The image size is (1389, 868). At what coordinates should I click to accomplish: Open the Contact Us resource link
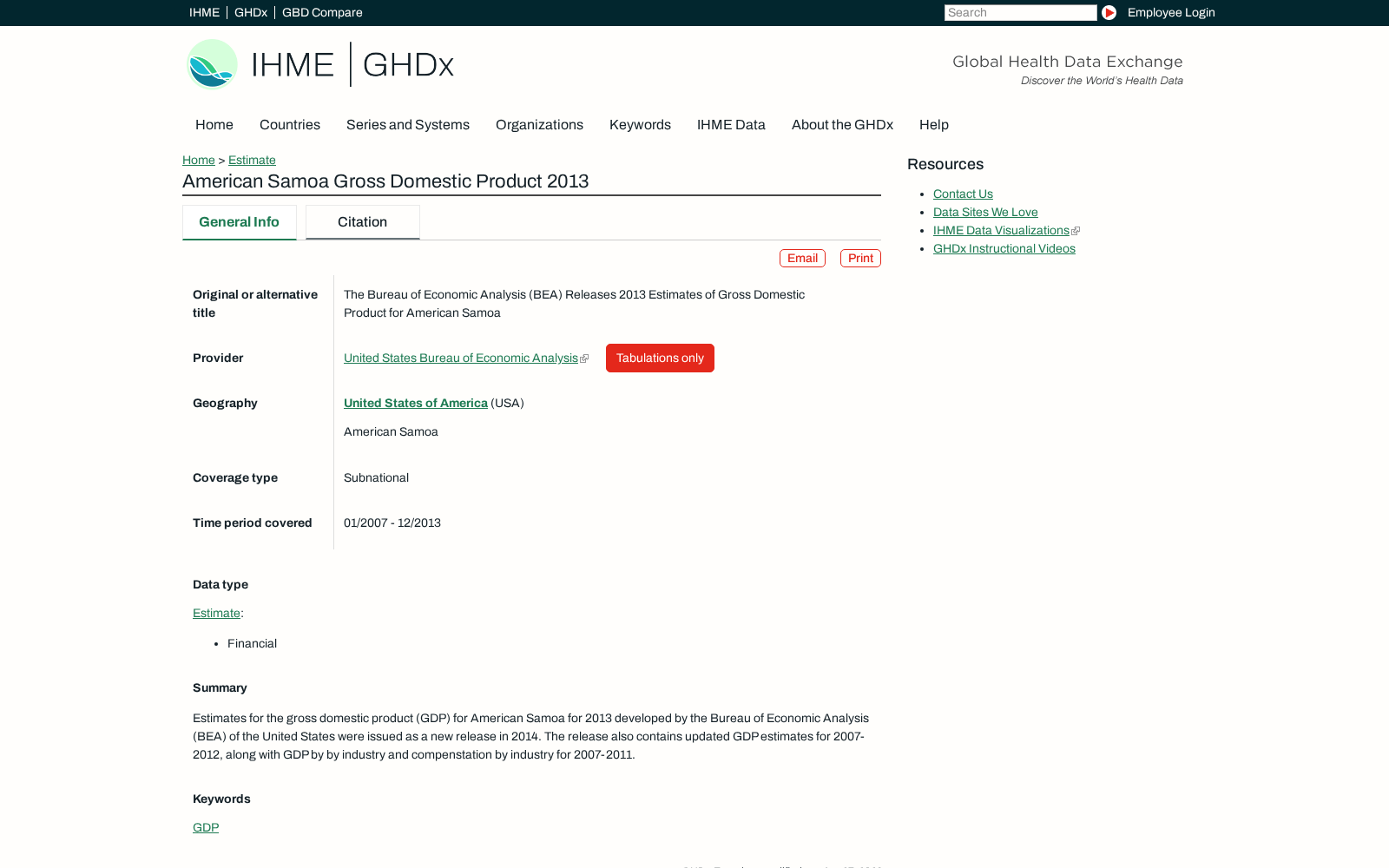click(963, 194)
